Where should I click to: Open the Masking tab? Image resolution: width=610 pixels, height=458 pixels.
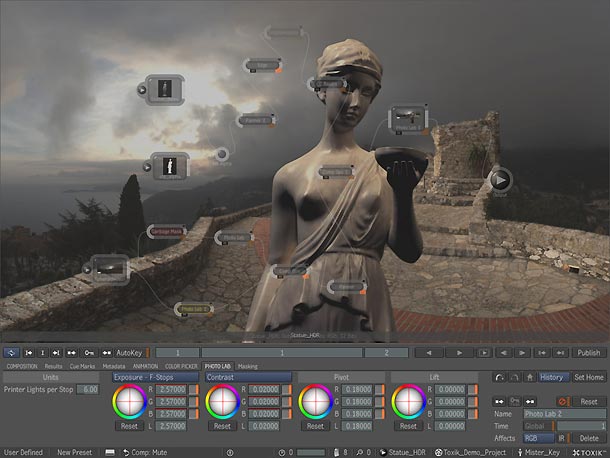247,366
